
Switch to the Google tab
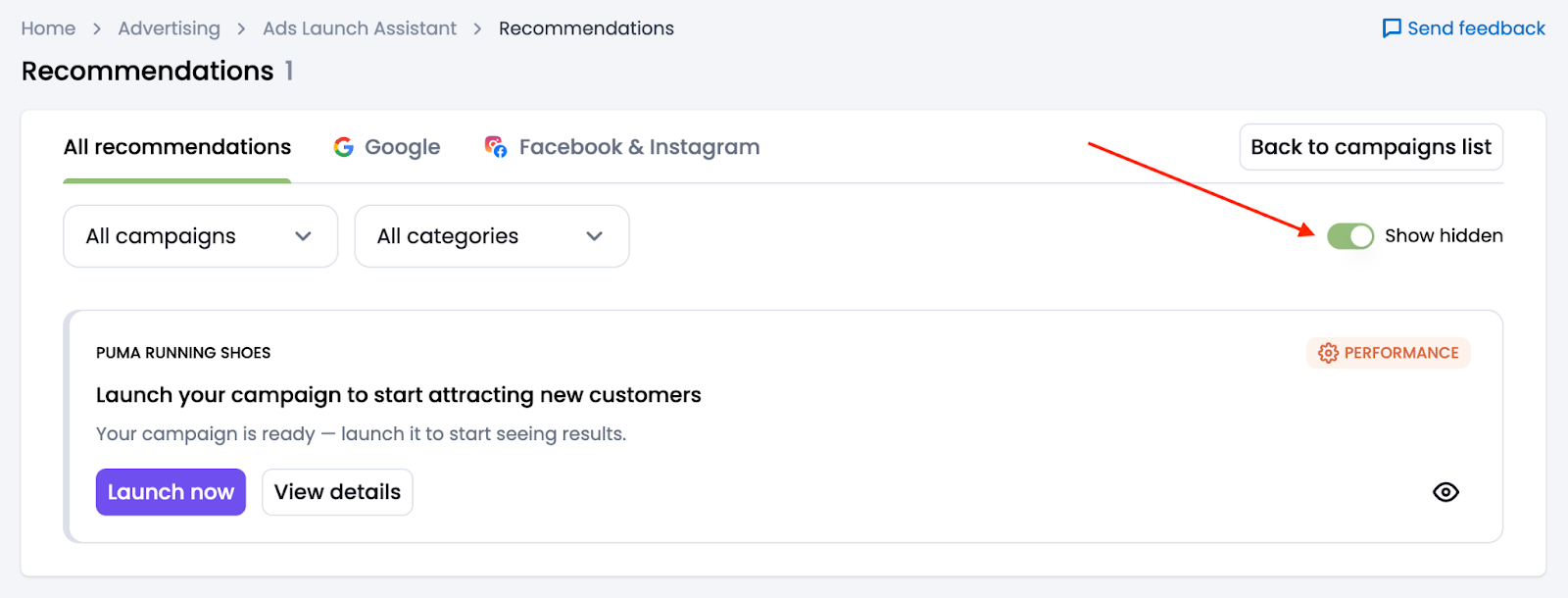[402, 147]
